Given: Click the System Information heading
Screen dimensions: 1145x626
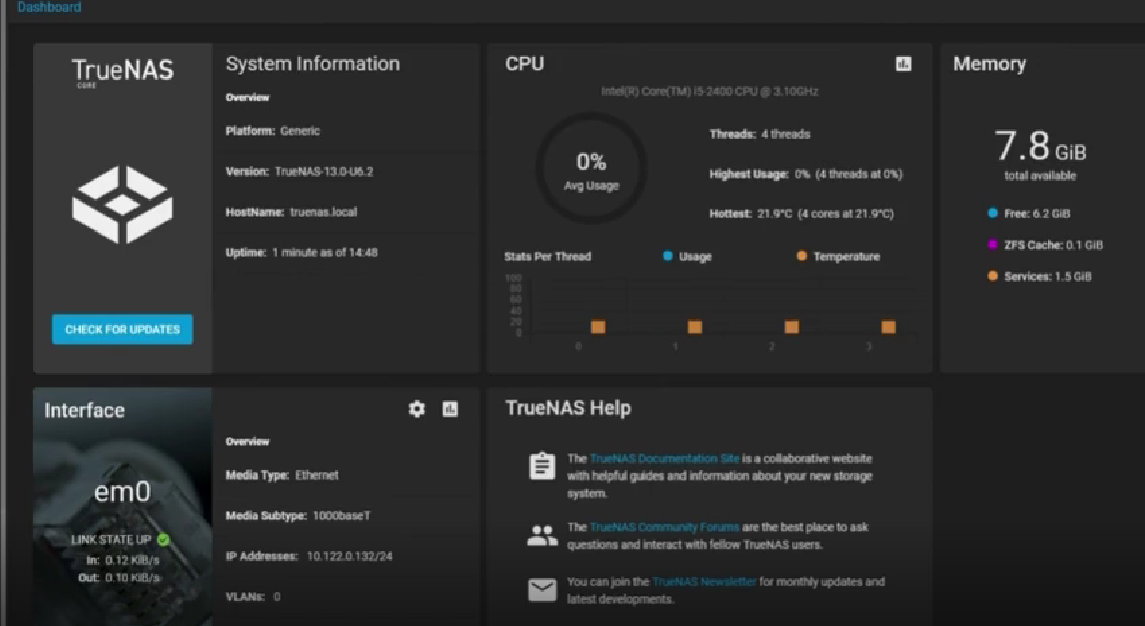Looking at the screenshot, I should (313, 64).
